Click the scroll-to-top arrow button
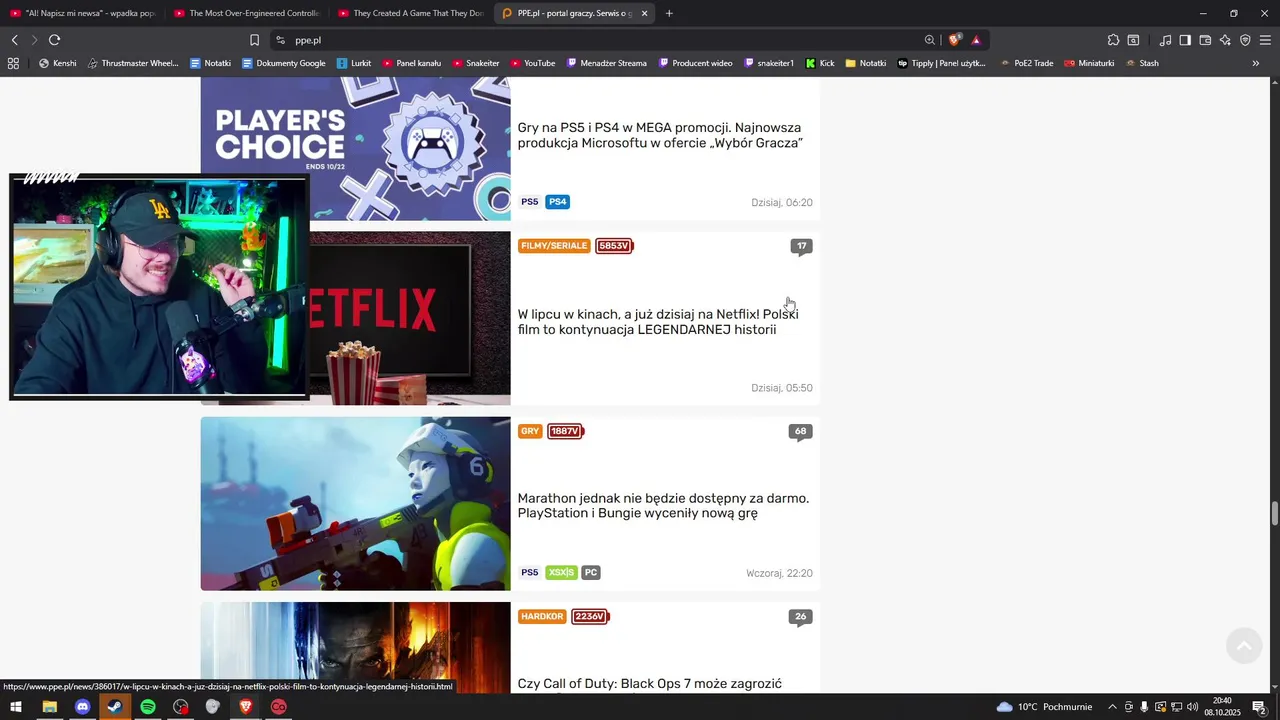Viewport: 1280px width, 720px height. 1244,646
